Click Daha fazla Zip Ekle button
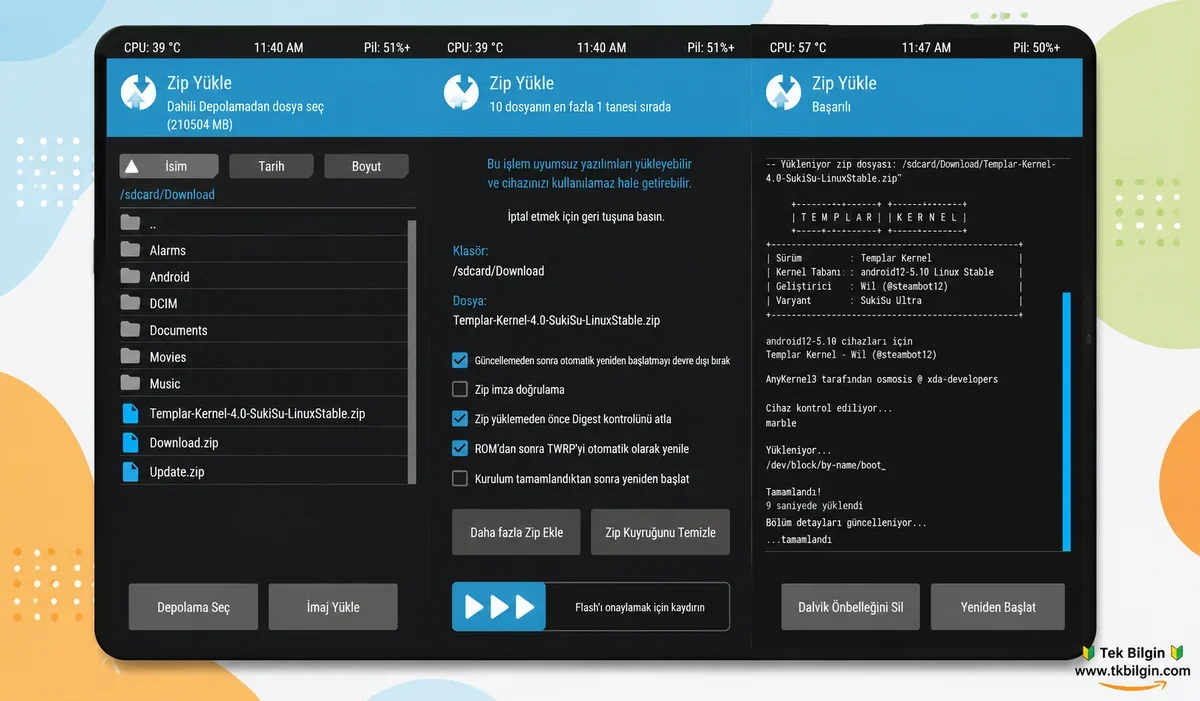The image size is (1200, 701). point(516,532)
